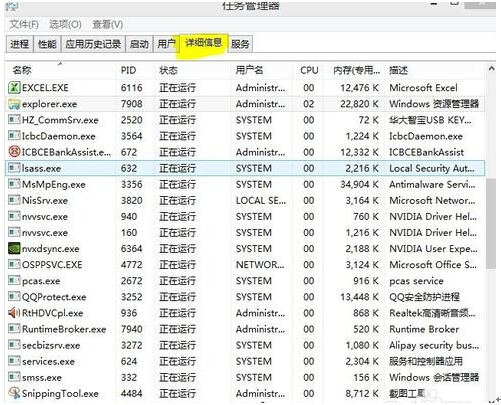Click the scroll up arrow of process list
501x405 pixels.
(x=491, y=69)
